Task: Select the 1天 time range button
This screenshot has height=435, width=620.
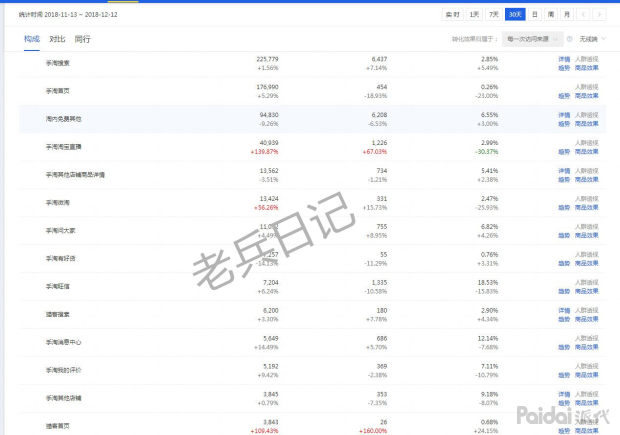Action: pos(474,15)
